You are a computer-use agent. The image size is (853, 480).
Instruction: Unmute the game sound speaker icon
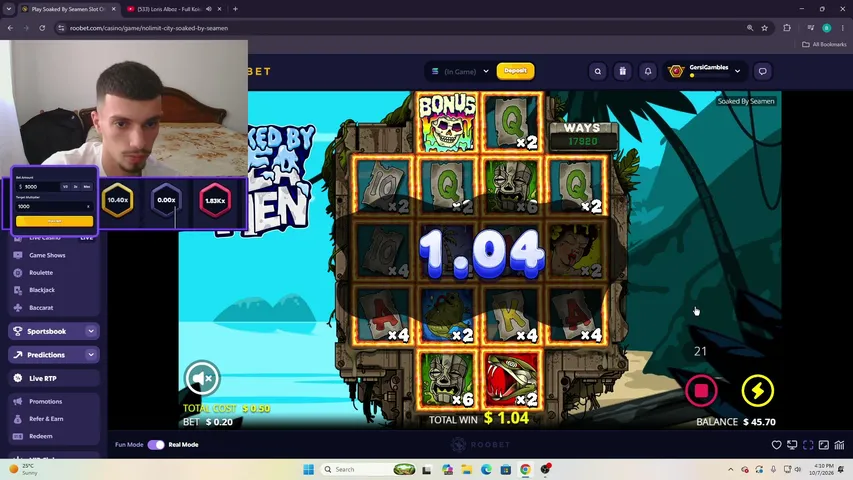coord(202,378)
